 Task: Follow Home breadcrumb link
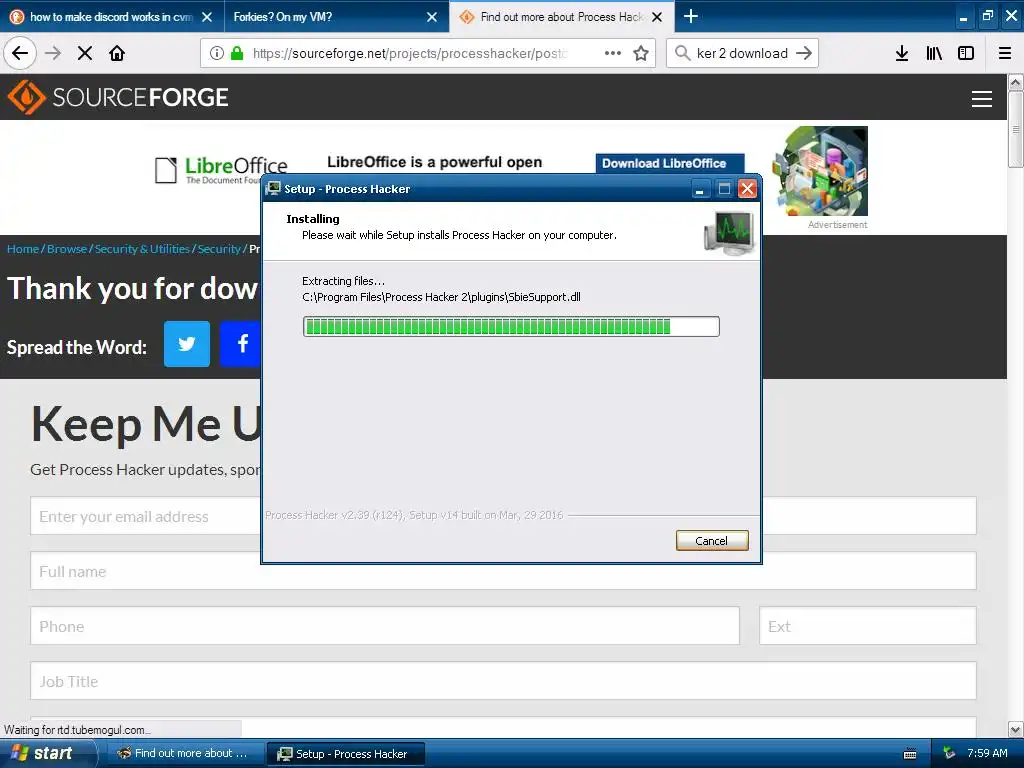pyautogui.click(x=23, y=249)
